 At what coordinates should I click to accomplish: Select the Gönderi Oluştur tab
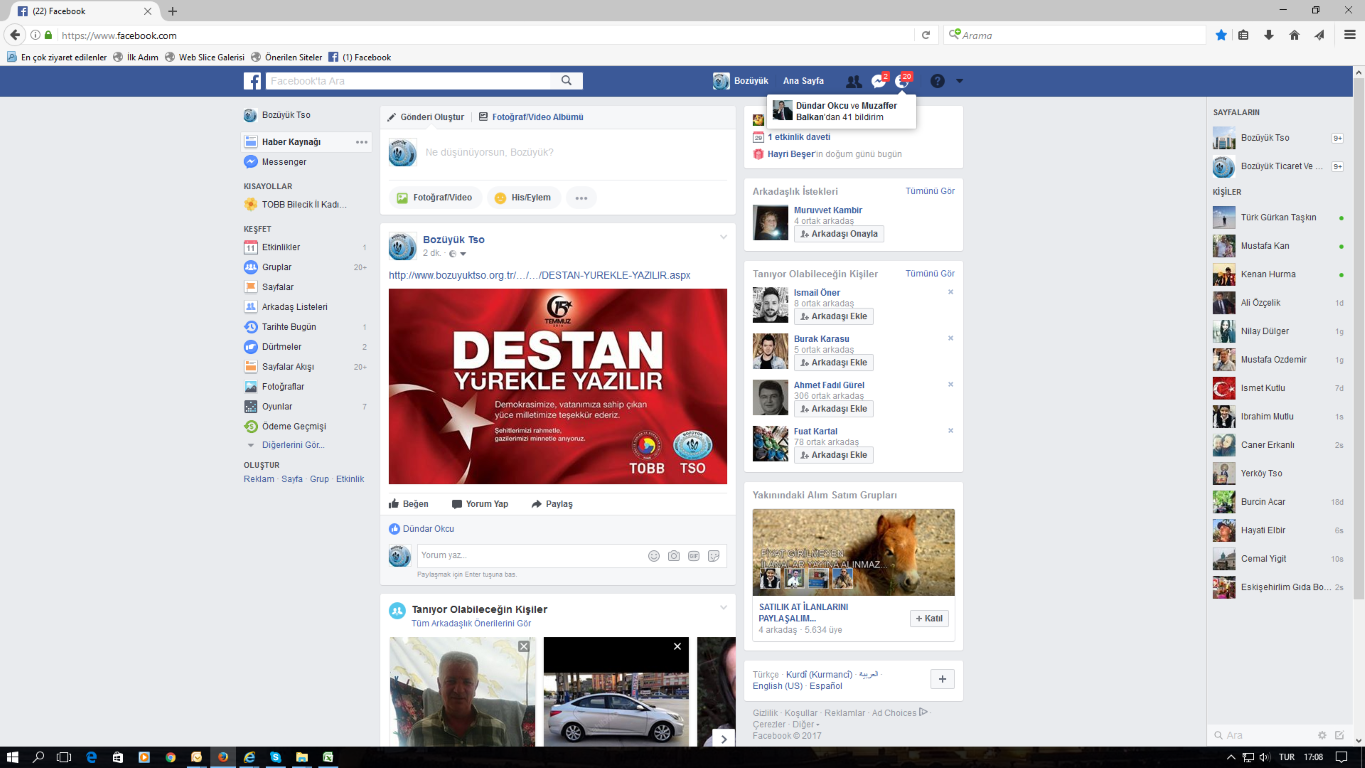426,117
